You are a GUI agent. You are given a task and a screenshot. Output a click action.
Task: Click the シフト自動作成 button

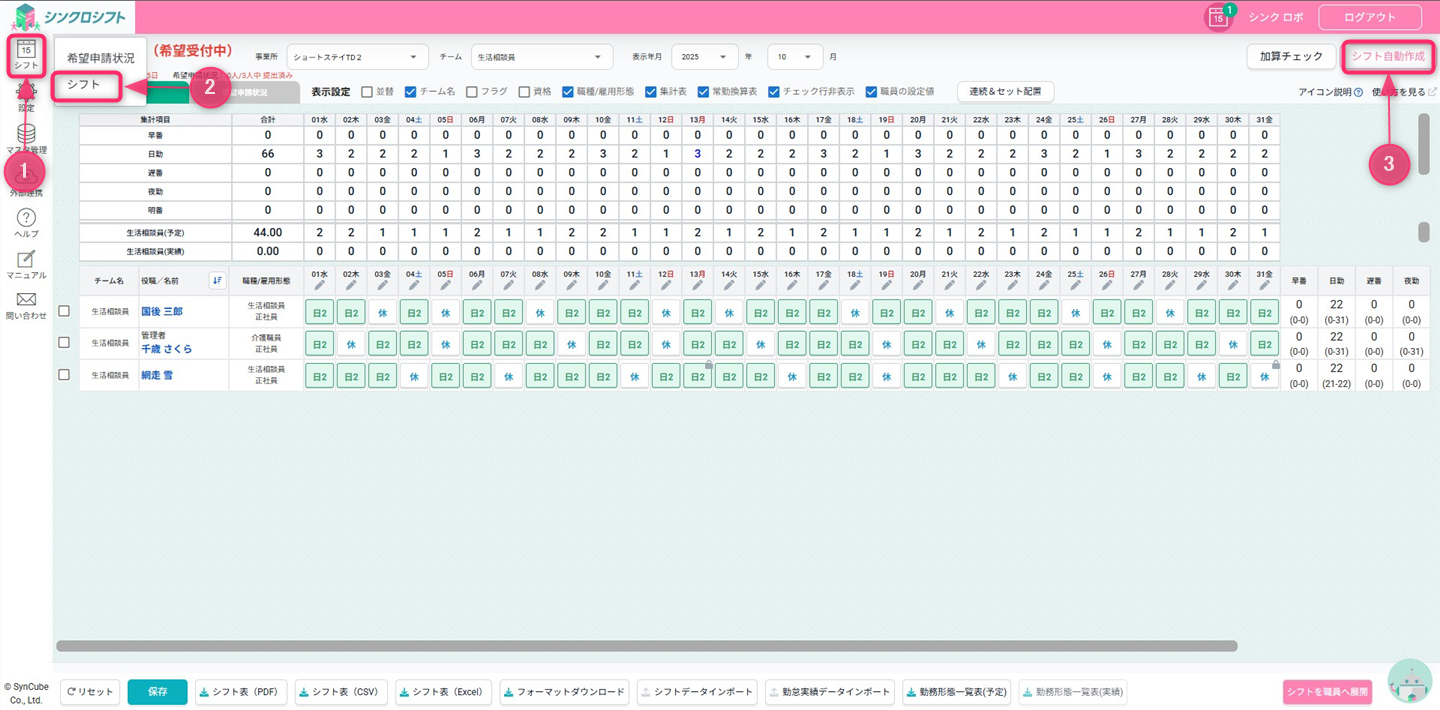coord(1388,56)
